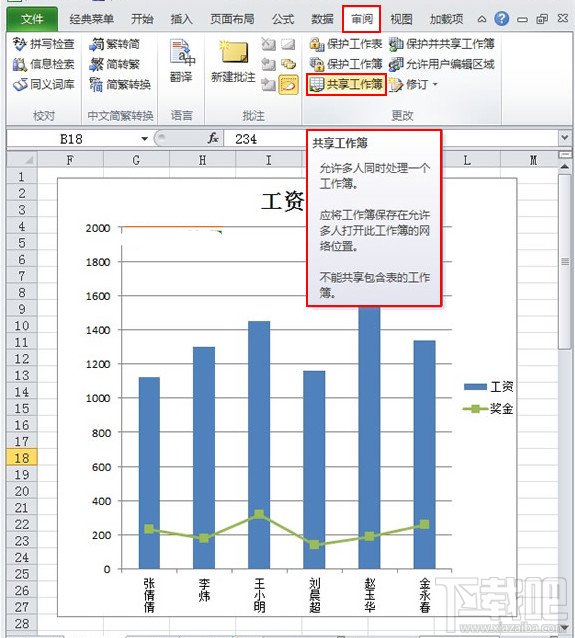This screenshot has width=575, height=638.
Task: Click 保护并共享工作簿
Action: [442, 44]
